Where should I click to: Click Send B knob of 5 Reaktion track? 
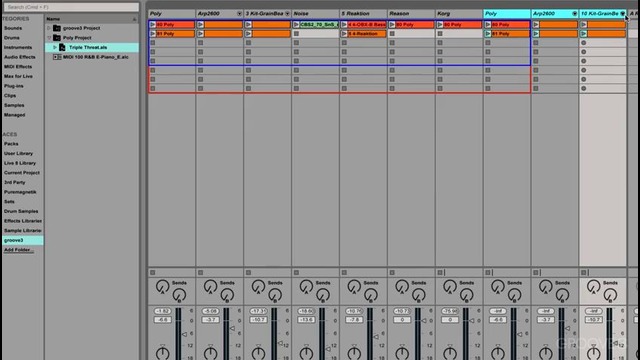[371, 295]
